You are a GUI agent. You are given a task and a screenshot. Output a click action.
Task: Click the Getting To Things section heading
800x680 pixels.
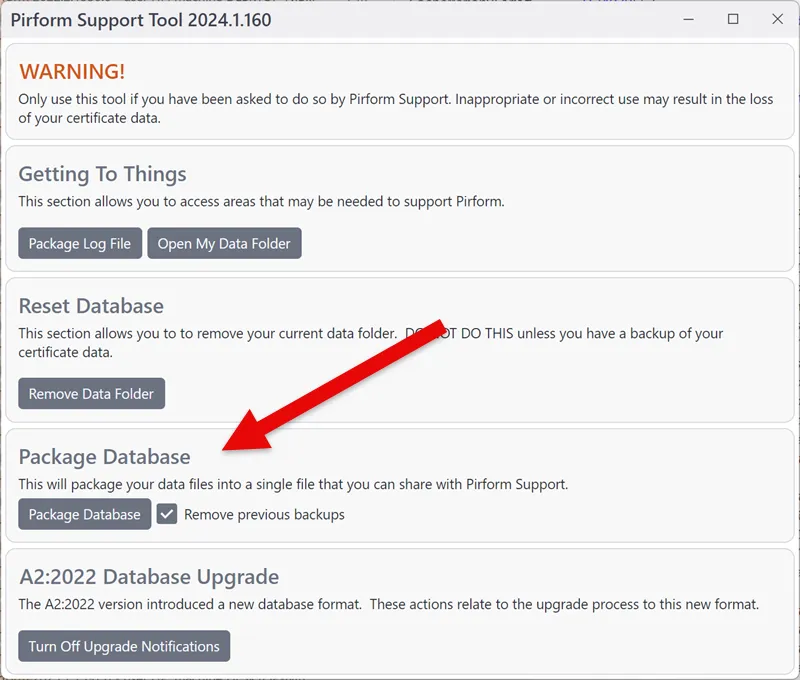pyautogui.click(x=101, y=174)
